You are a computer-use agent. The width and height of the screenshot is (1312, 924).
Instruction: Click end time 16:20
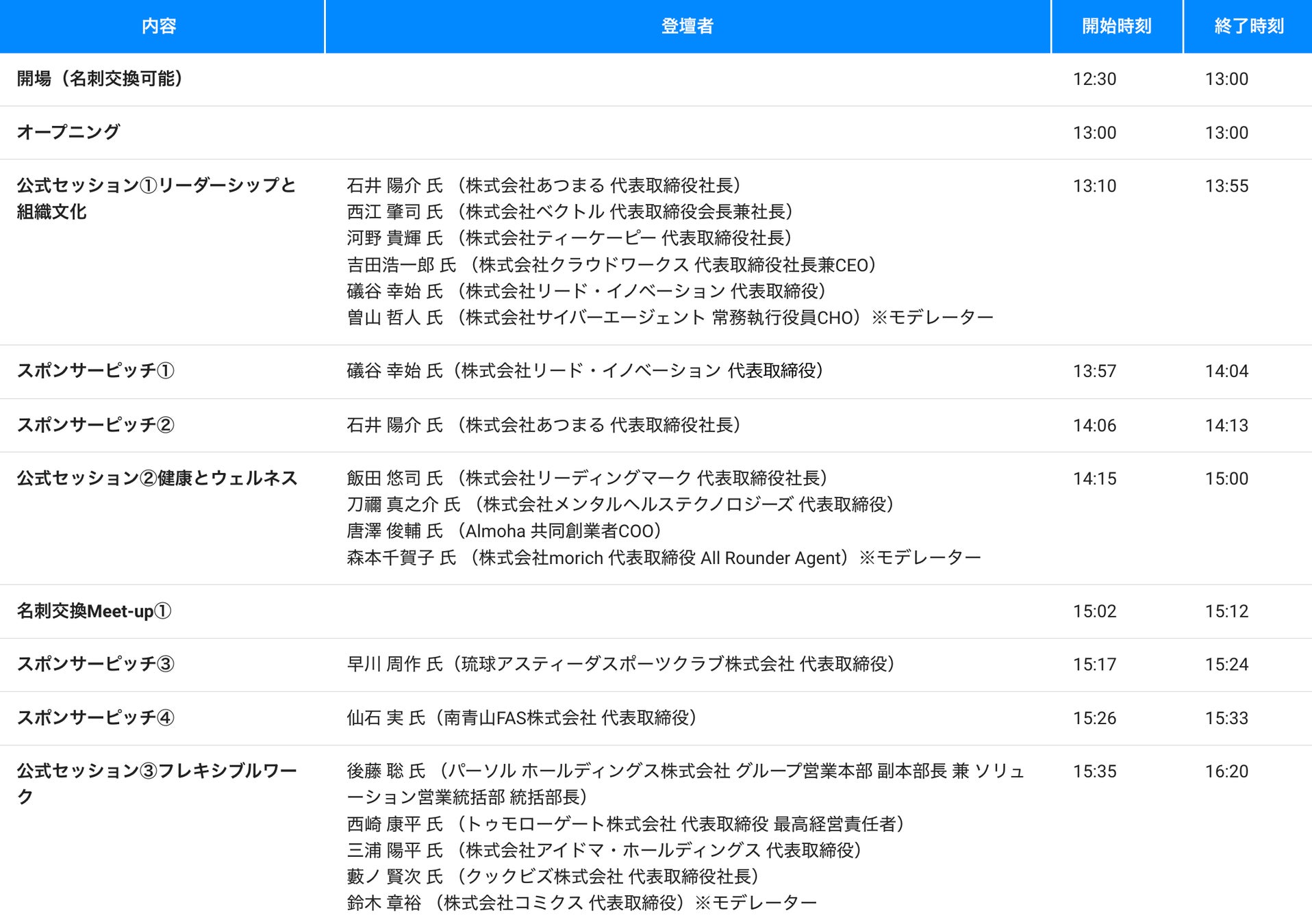1226,771
